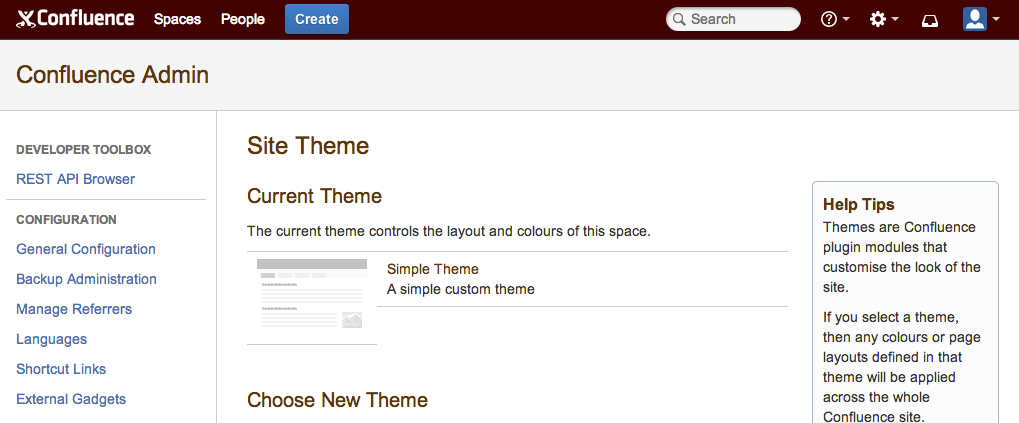Navigate to Shortcut Links
This screenshot has height=423, width=1019.
click(x=61, y=369)
